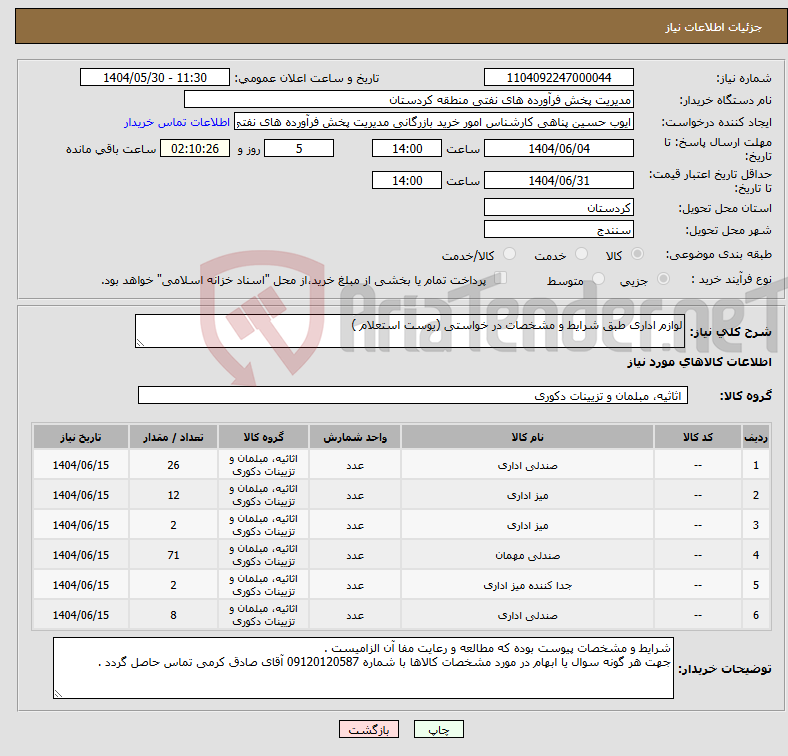Click the جزئیات اطلاعات نیاز page title
The width and height of the screenshot is (788, 756).
(x=713, y=27)
